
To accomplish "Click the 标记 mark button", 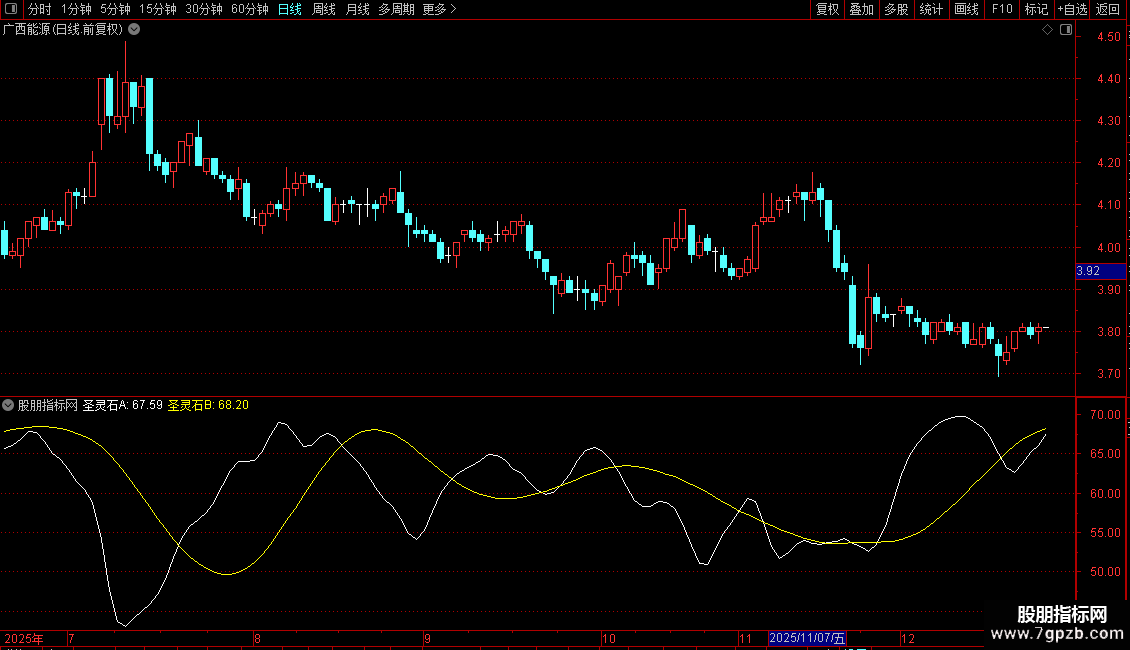I will [1036, 9].
